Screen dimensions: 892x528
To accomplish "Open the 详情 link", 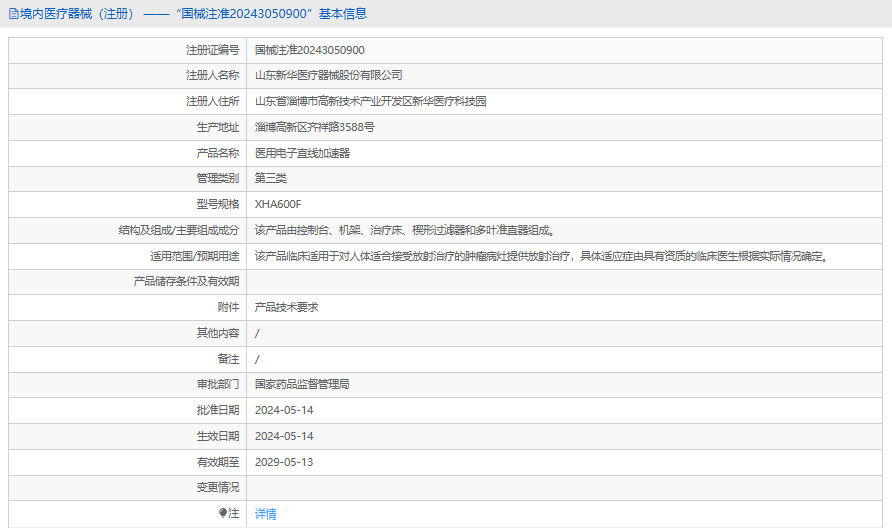I will click(266, 514).
